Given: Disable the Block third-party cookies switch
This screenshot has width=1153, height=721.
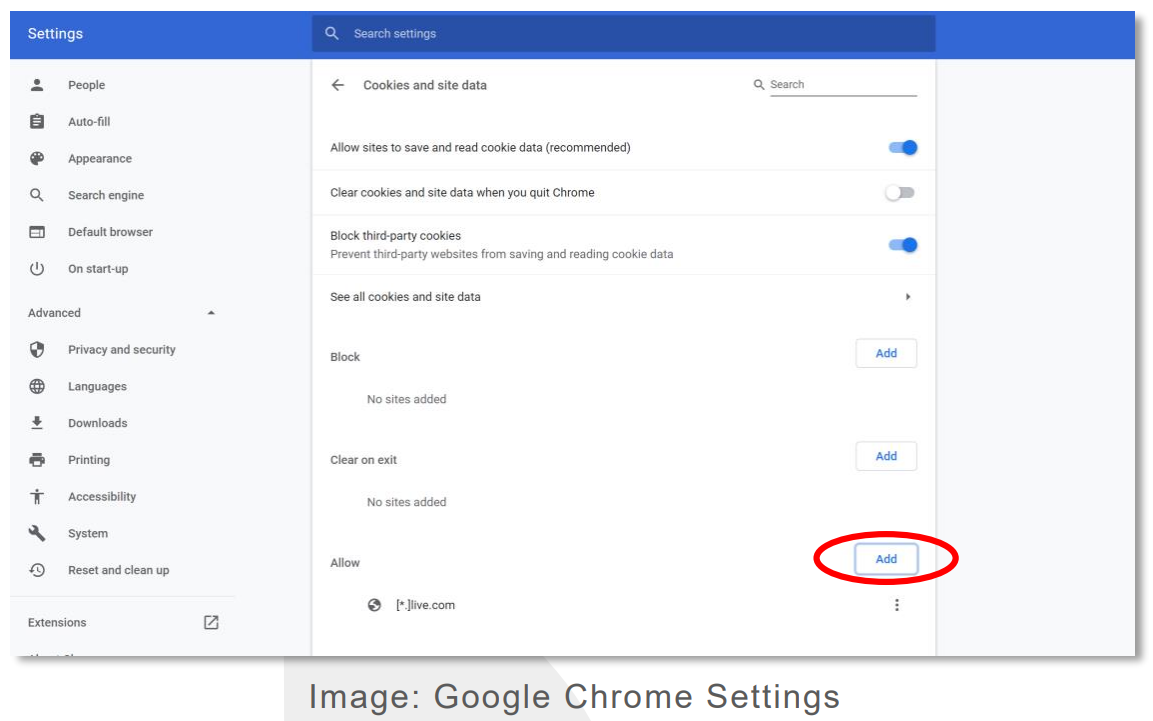Looking at the screenshot, I should [x=902, y=245].
